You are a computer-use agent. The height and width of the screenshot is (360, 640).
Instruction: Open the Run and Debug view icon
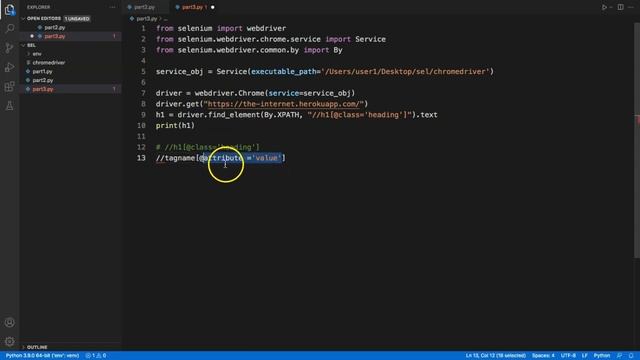(9, 67)
